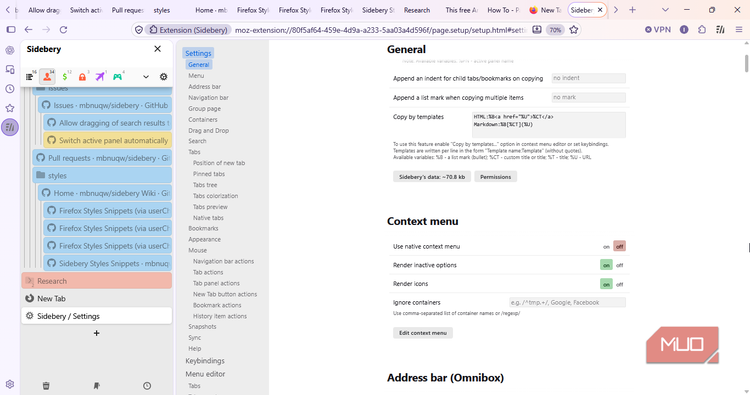Switch to the green gamepad panel
The image size is (750, 395).
(117, 77)
